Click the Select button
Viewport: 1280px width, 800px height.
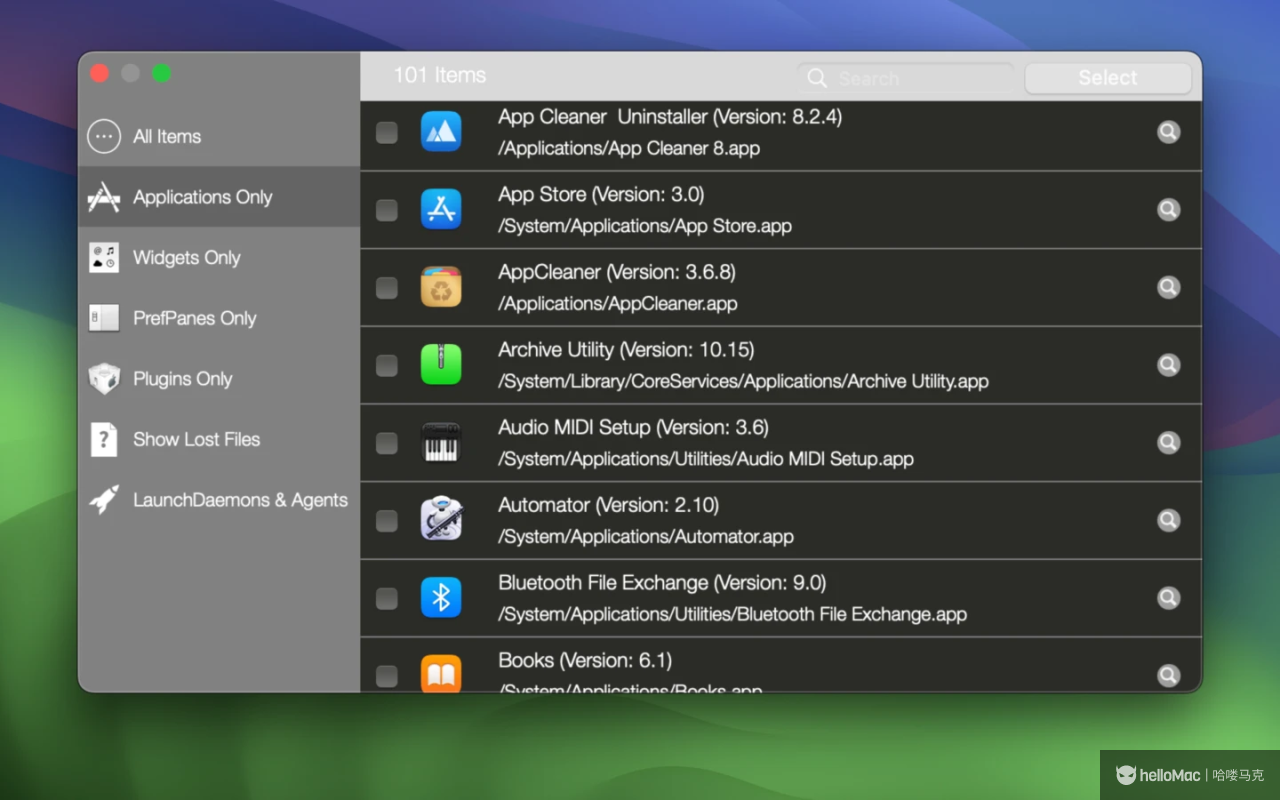pos(1108,78)
